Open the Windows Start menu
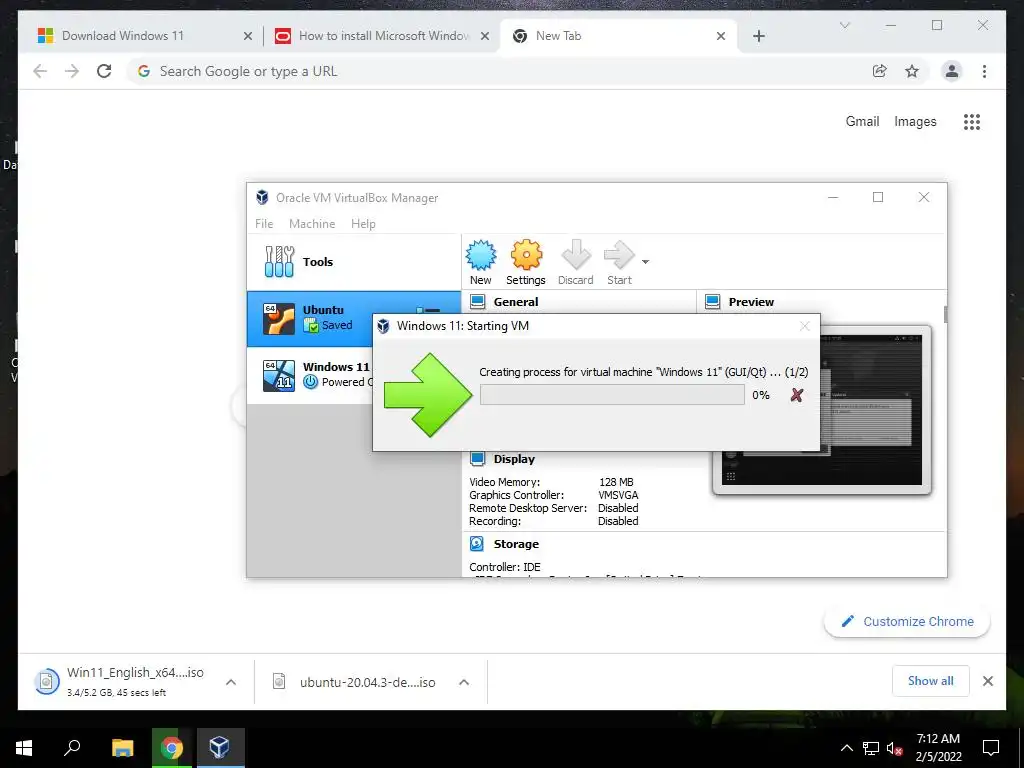The width and height of the screenshot is (1024, 768). pyautogui.click(x=24, y=748)
